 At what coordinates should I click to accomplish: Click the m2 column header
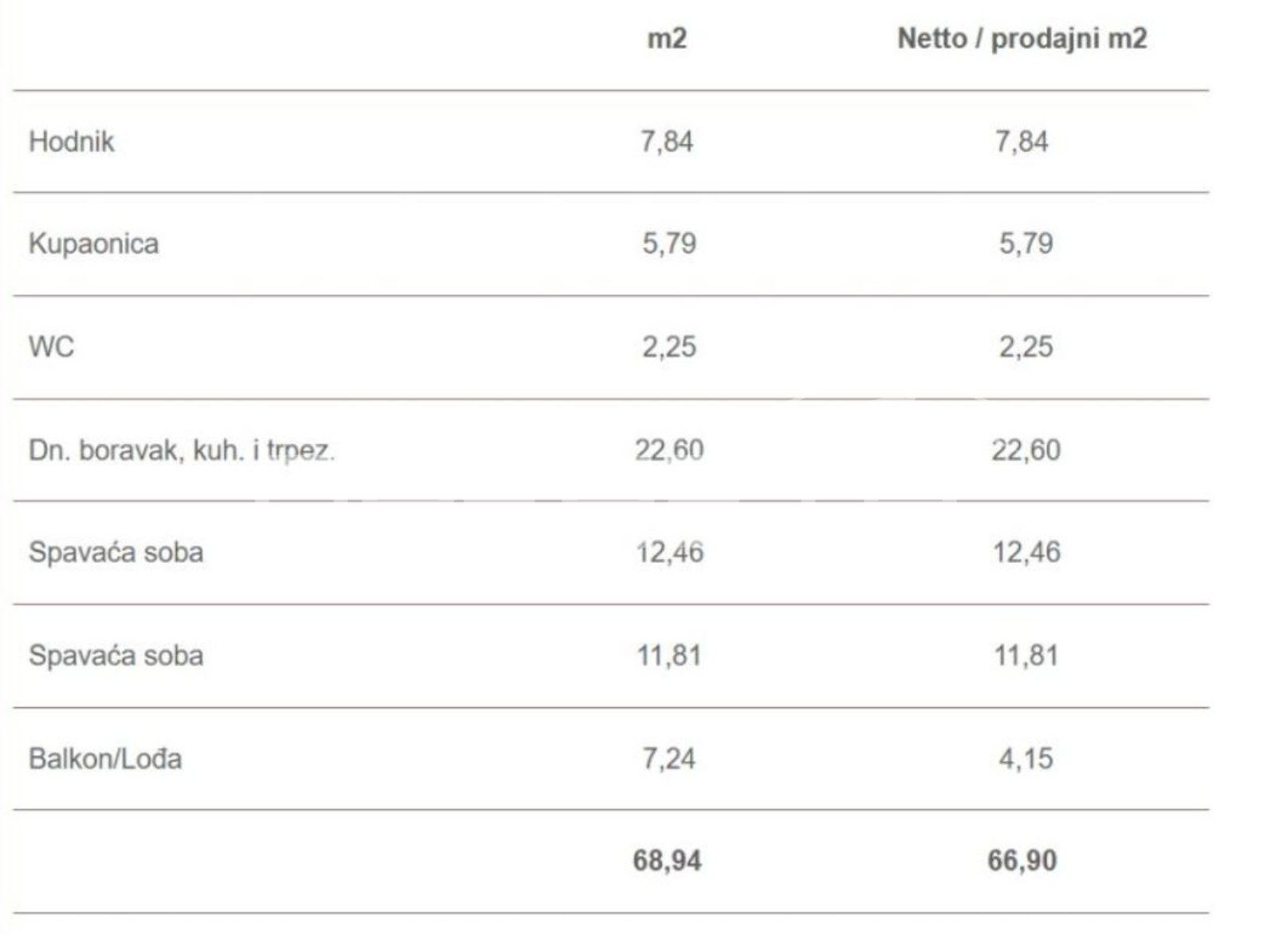(667, 38)
